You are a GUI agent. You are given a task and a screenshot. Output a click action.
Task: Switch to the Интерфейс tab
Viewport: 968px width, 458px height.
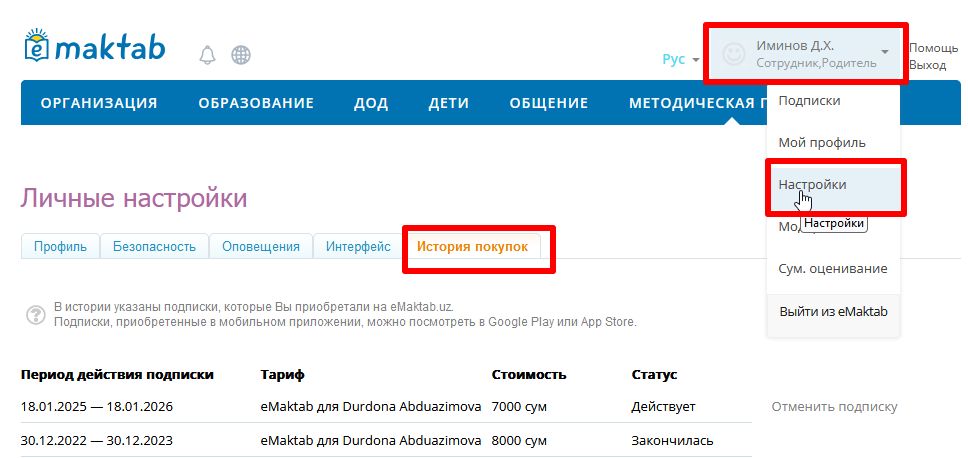[358, 247]
